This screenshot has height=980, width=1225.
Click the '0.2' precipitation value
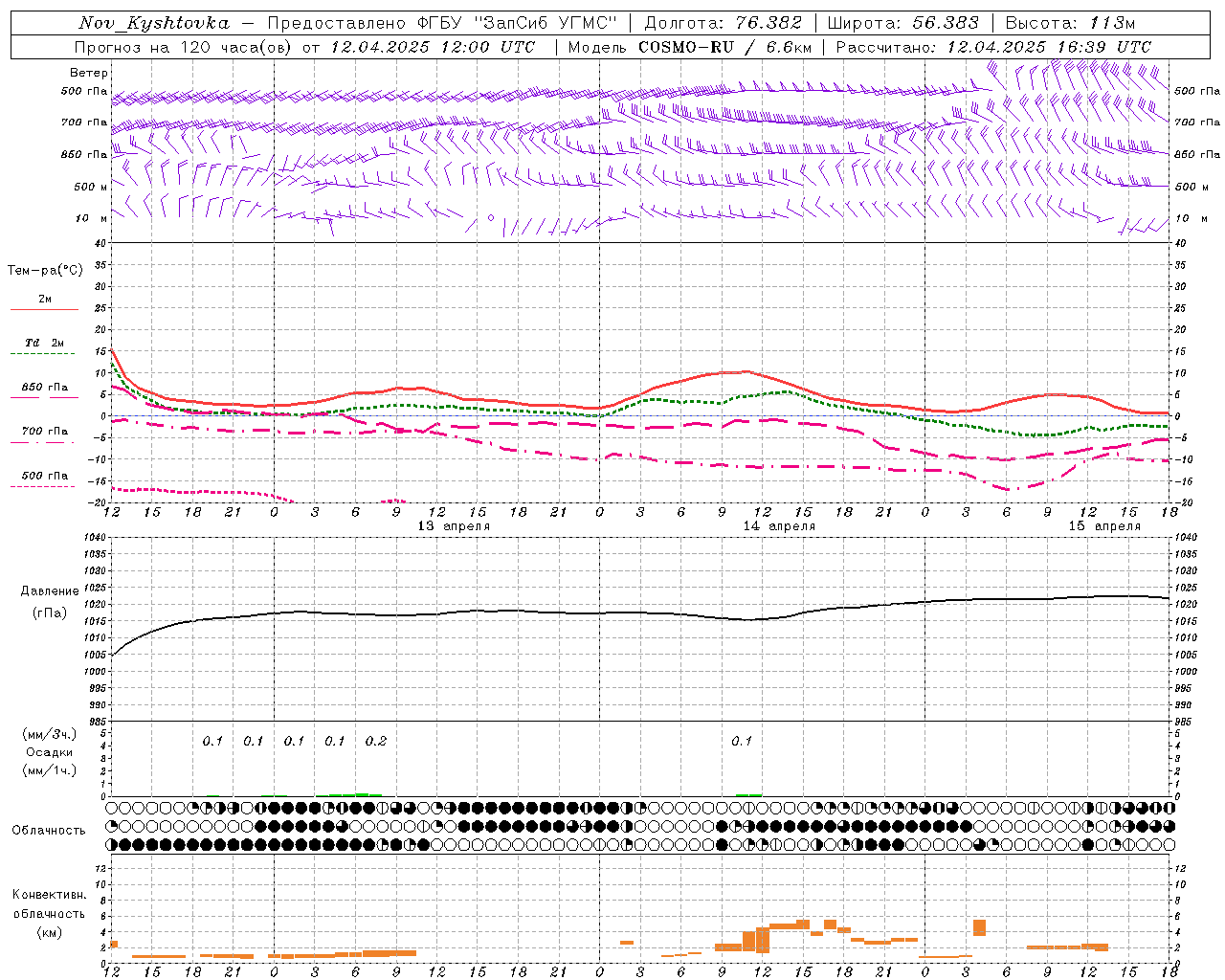(376, 742)
